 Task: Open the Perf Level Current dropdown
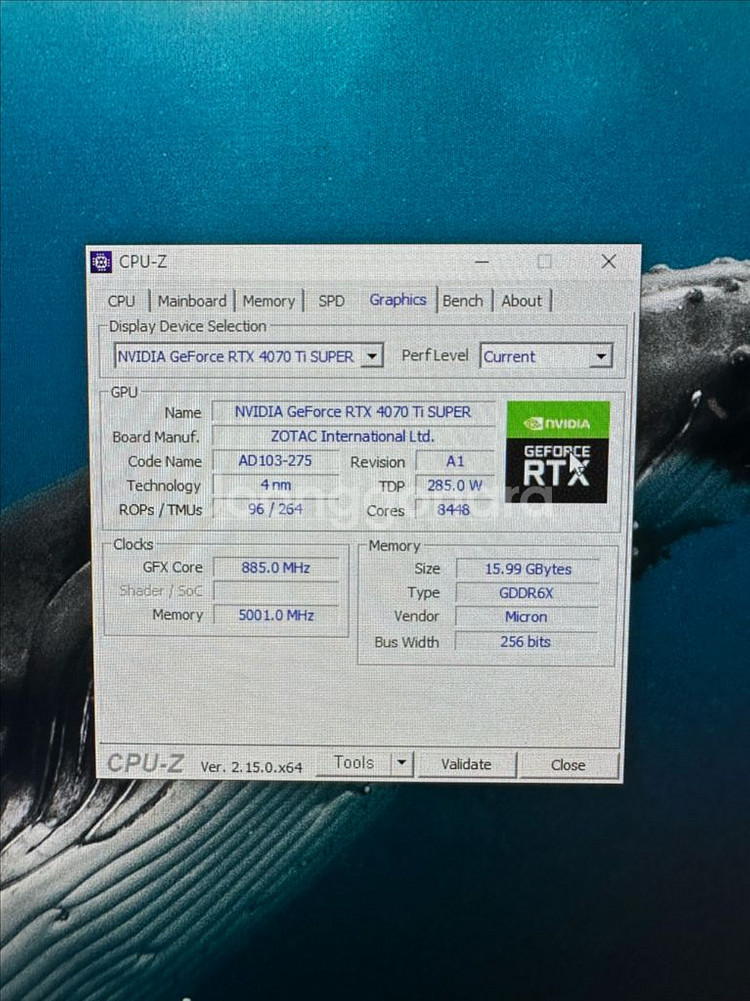[x=546, y=356]
